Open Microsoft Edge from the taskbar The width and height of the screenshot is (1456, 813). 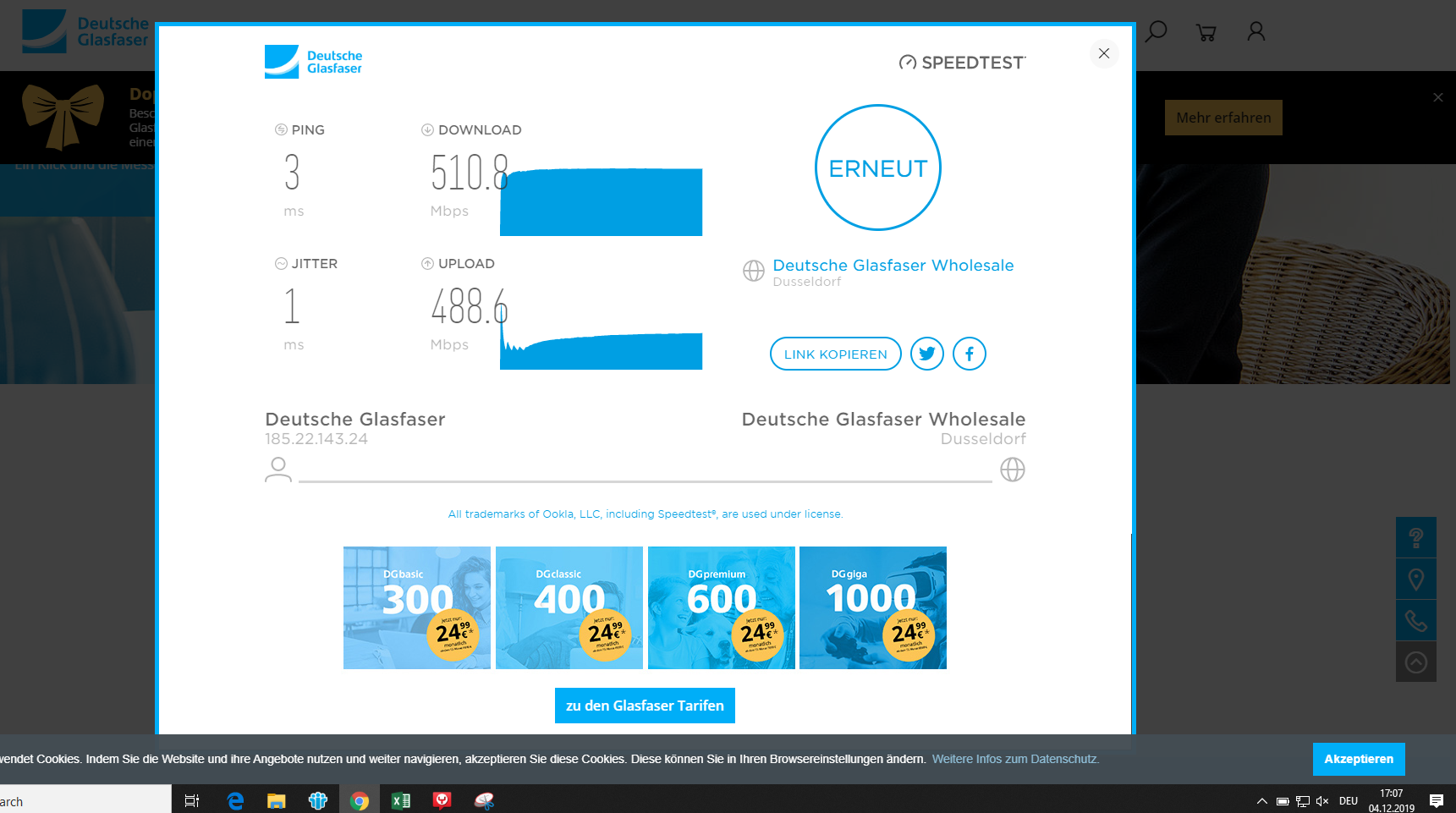click(235, 800)
